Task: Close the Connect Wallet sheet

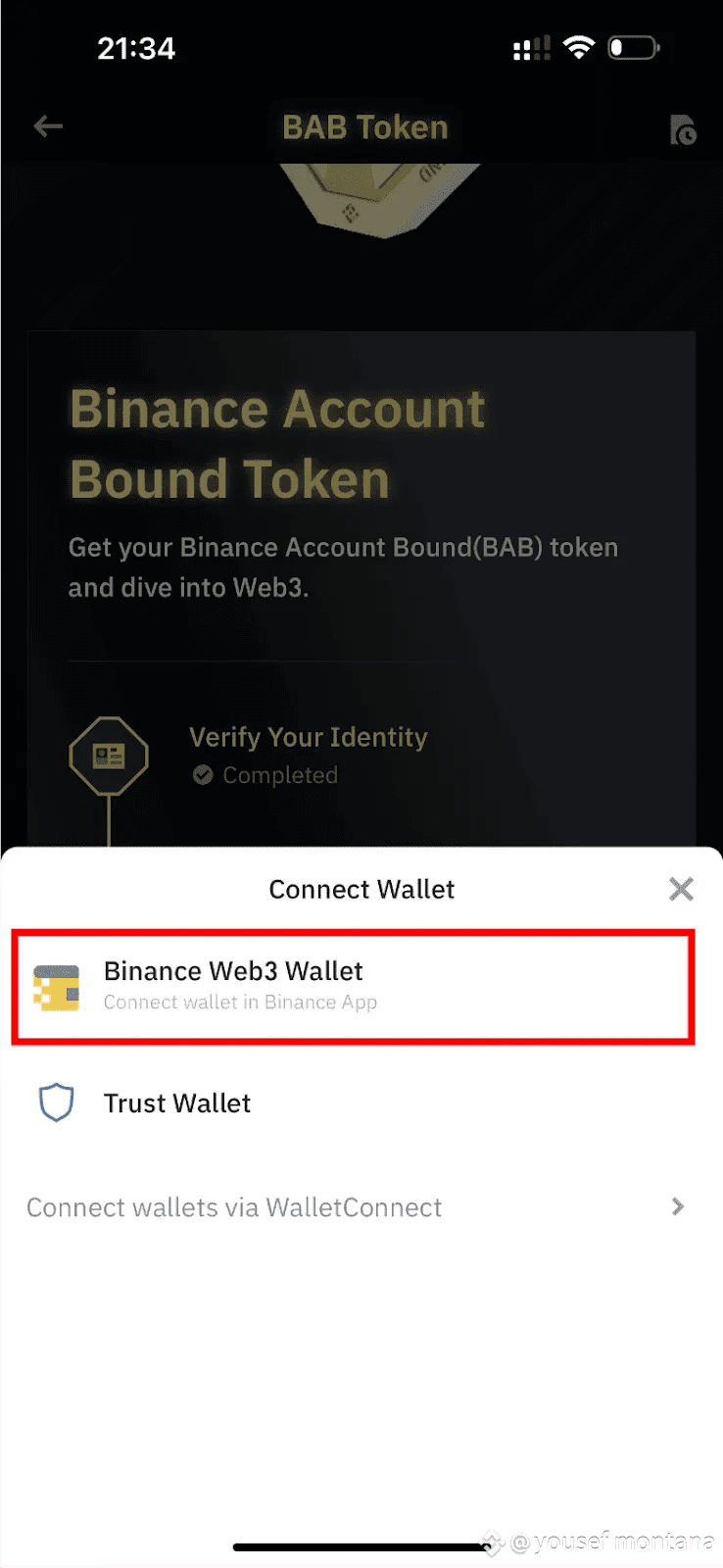Action: point(681,889)
